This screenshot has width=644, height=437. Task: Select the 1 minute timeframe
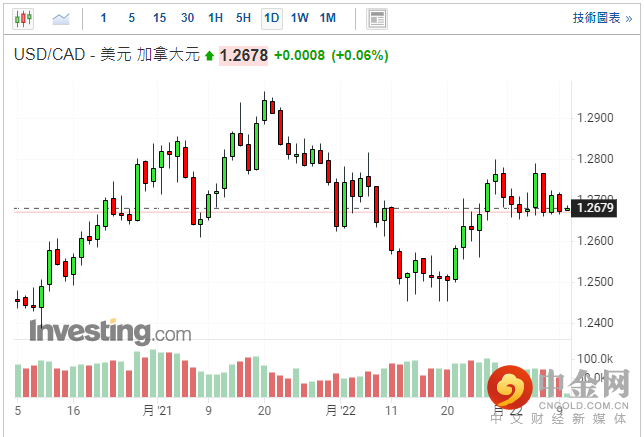(x=104, y=18)
